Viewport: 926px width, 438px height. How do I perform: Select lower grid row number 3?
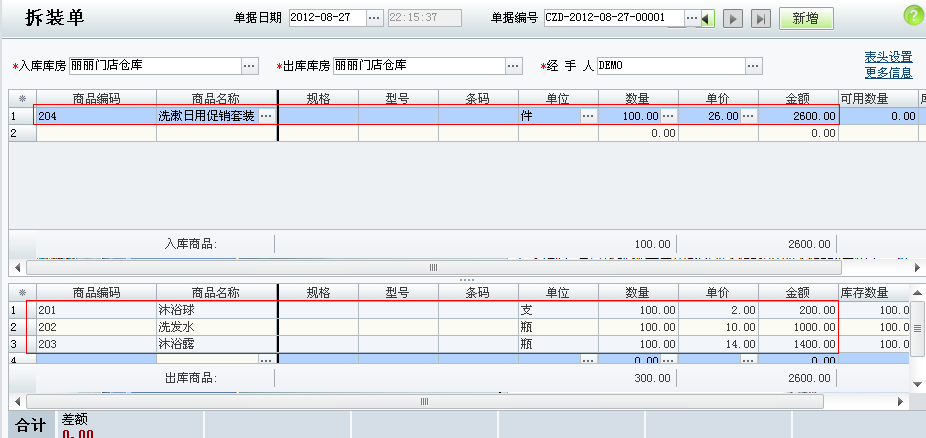tap(22, 344)
